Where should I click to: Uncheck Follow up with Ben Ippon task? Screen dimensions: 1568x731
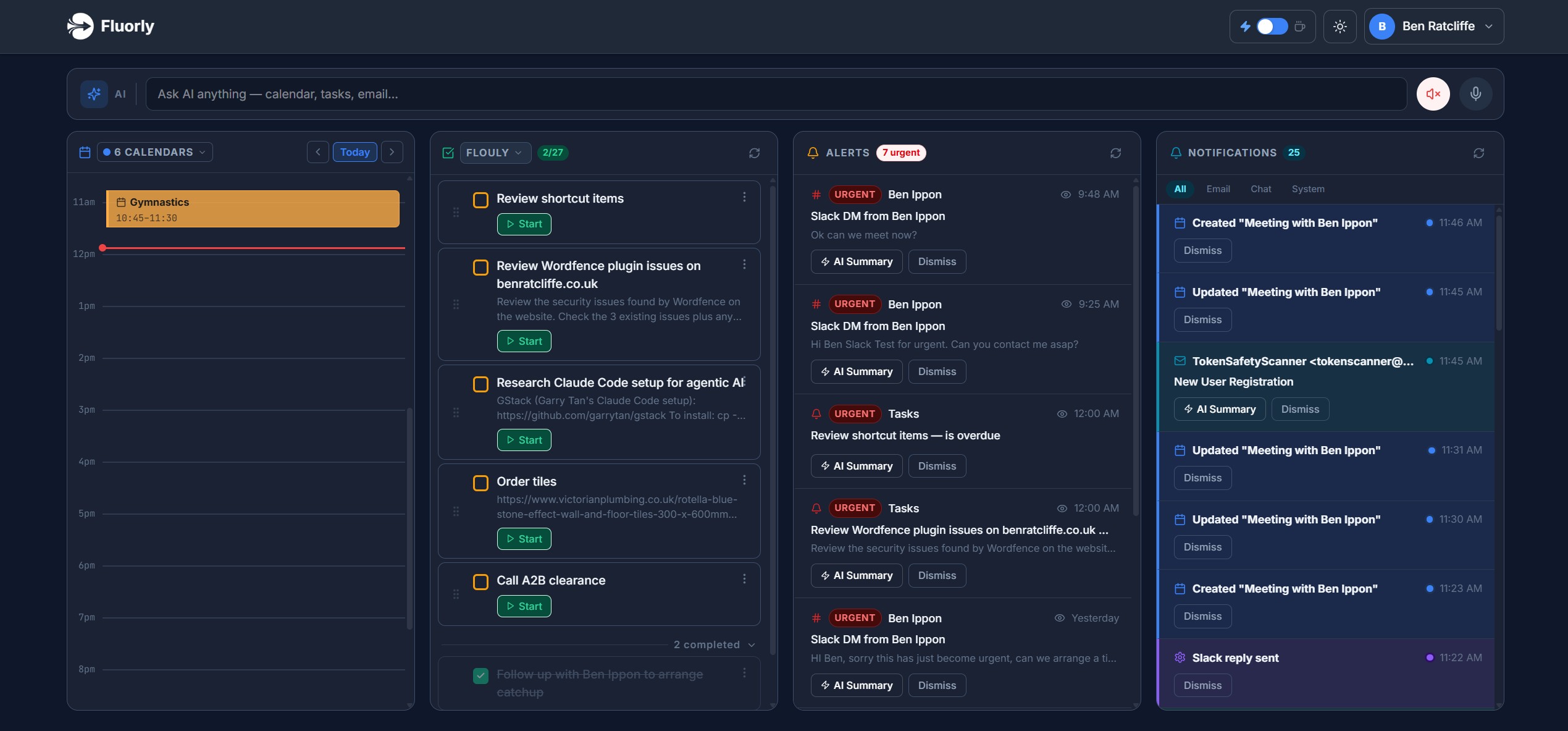[x=480, y=675]
